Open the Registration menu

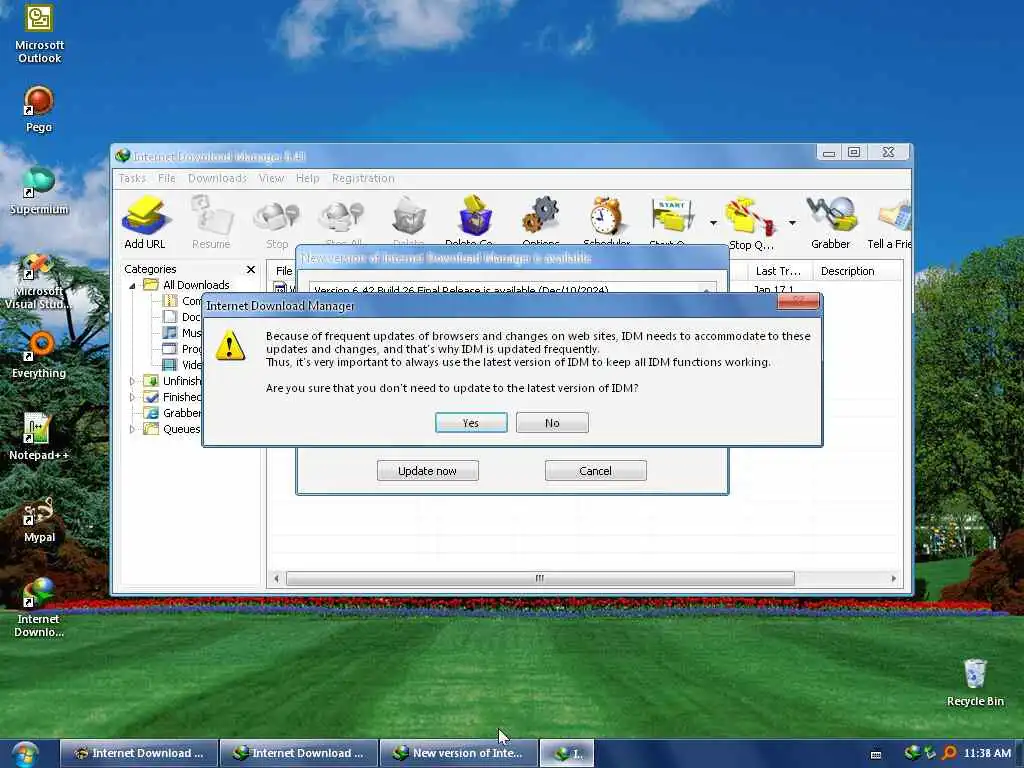pos(363,178)
